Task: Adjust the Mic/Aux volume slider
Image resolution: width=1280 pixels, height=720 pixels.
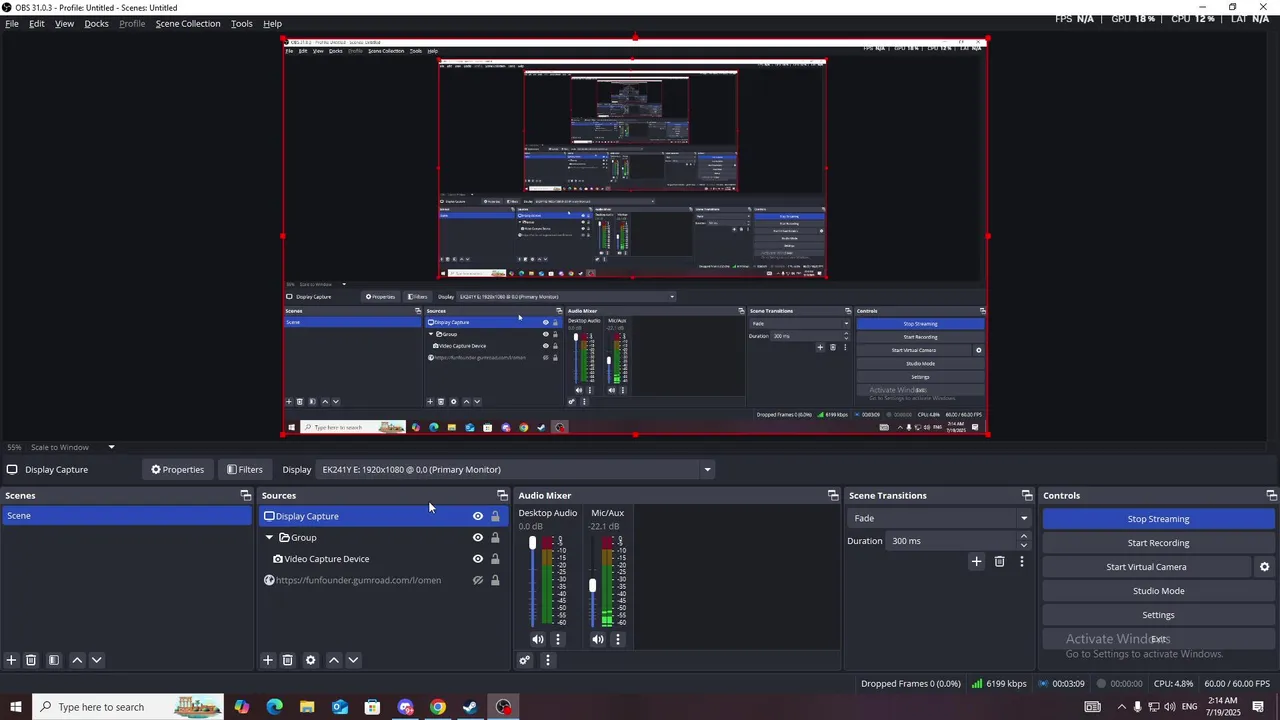Action: 592,582
